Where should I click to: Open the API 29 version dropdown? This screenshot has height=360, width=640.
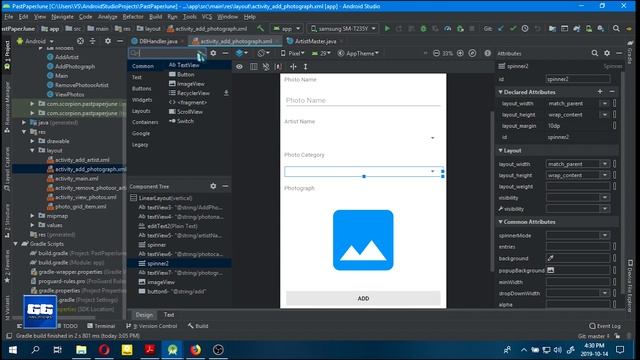pyautogui.click(x=321, y=53)
